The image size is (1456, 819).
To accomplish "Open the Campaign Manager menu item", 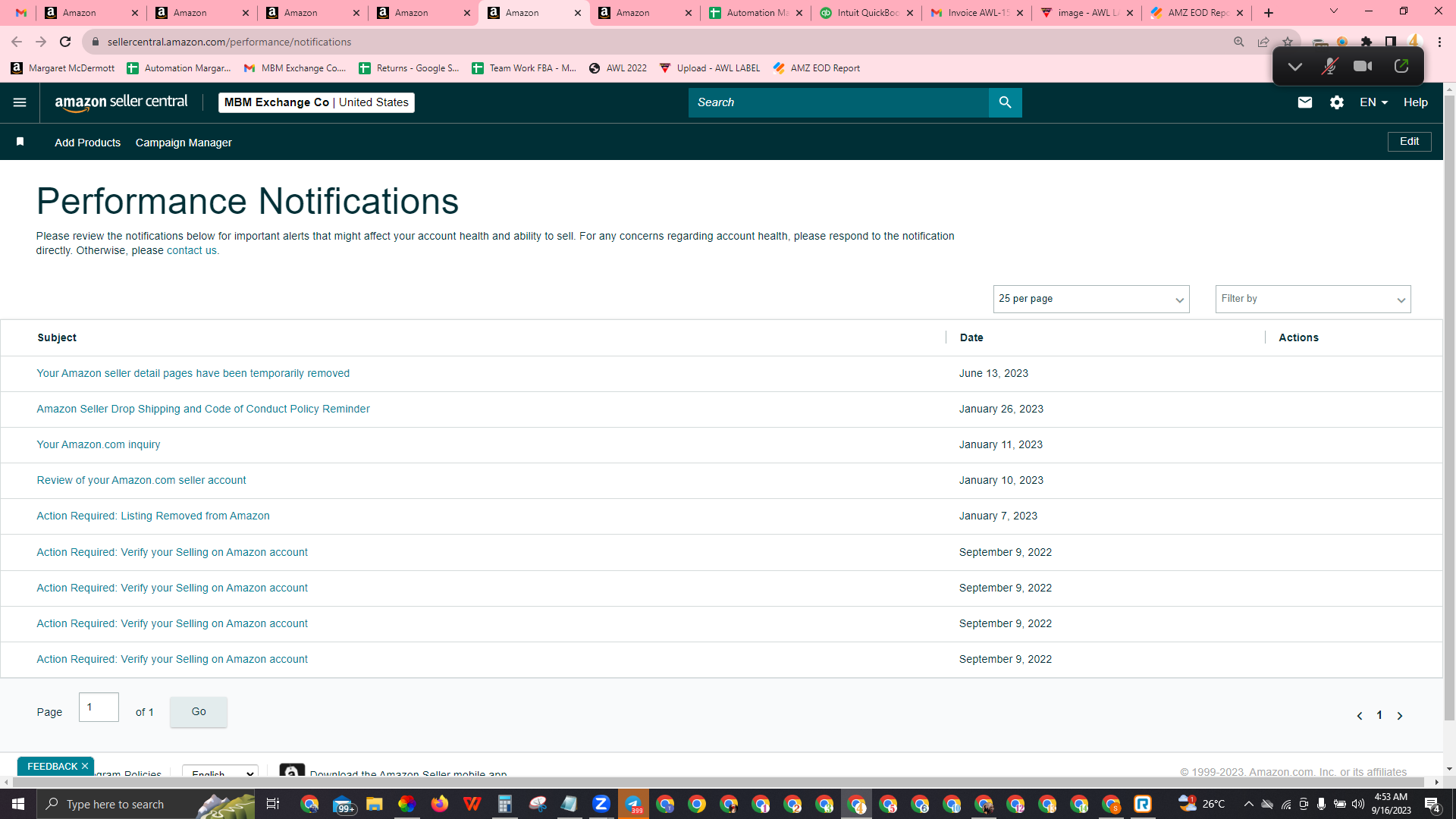I will (x=184, y=143).
